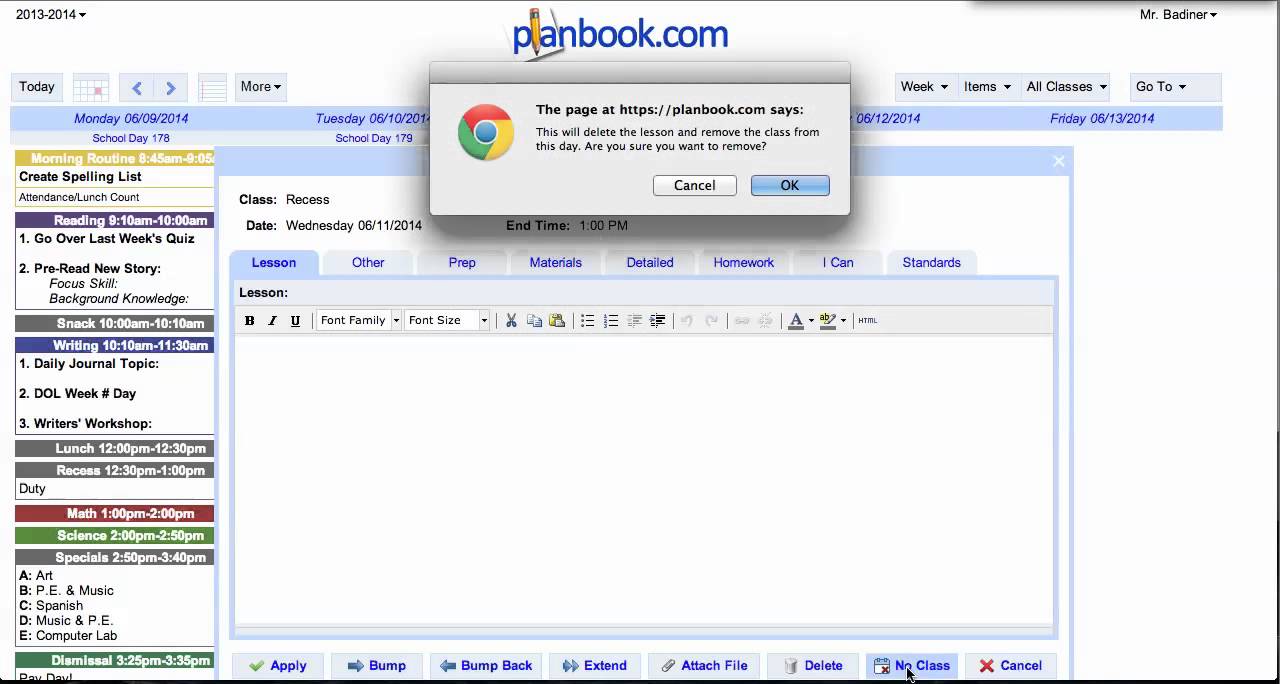
Task: Open the More dropdown menu
Action: 261,87
